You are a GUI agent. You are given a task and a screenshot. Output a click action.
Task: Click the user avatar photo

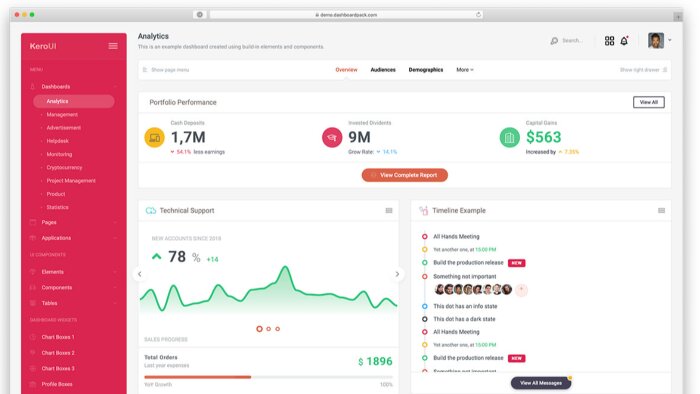pyautogui.click(x=656, y=41)
